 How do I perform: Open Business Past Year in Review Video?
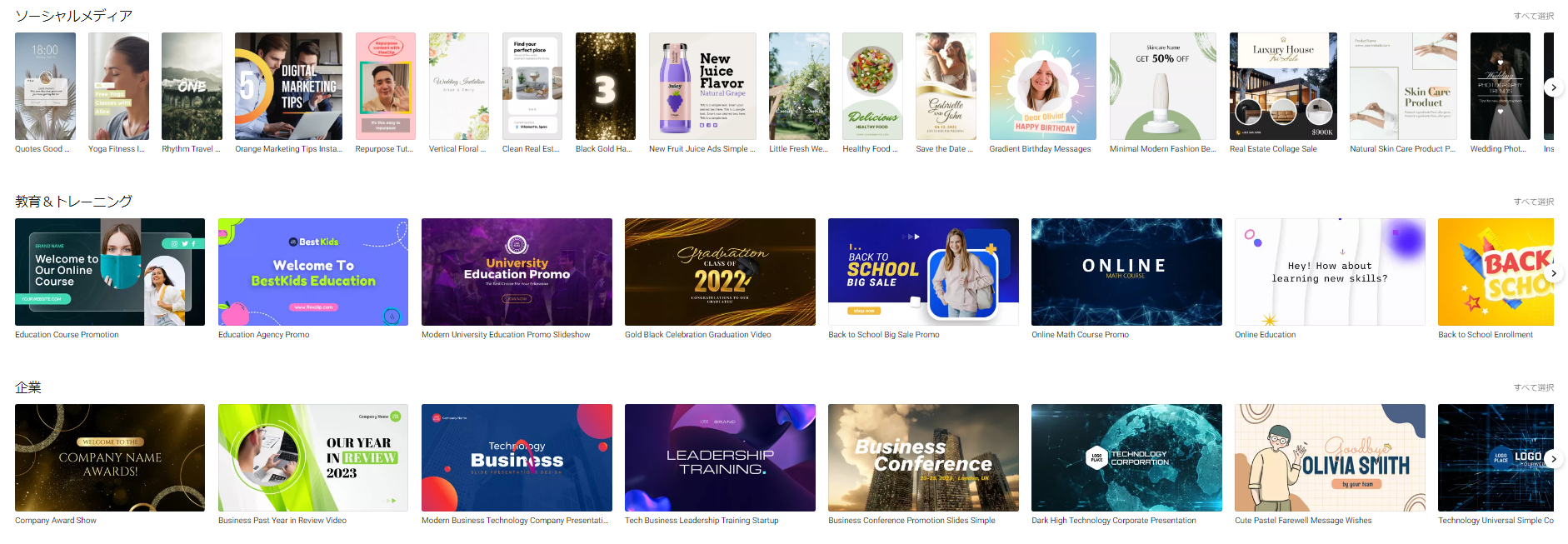coord(313,458)
